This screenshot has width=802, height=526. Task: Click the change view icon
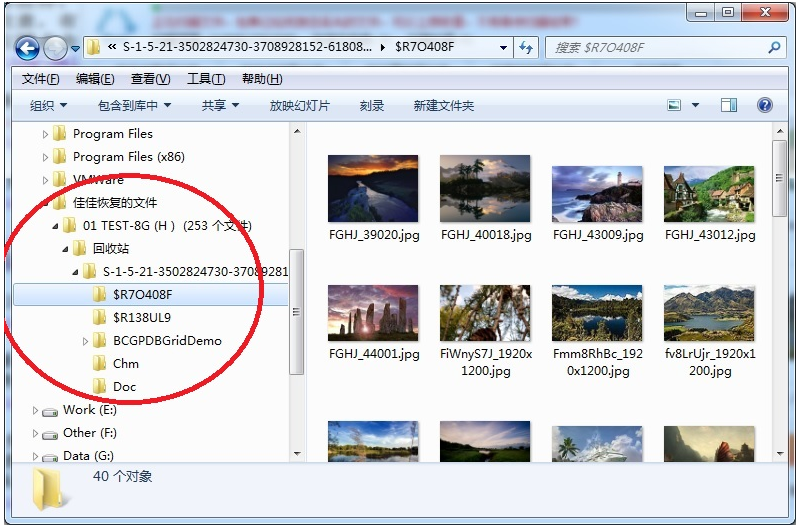pyautogui.click(x=674, y=105)
